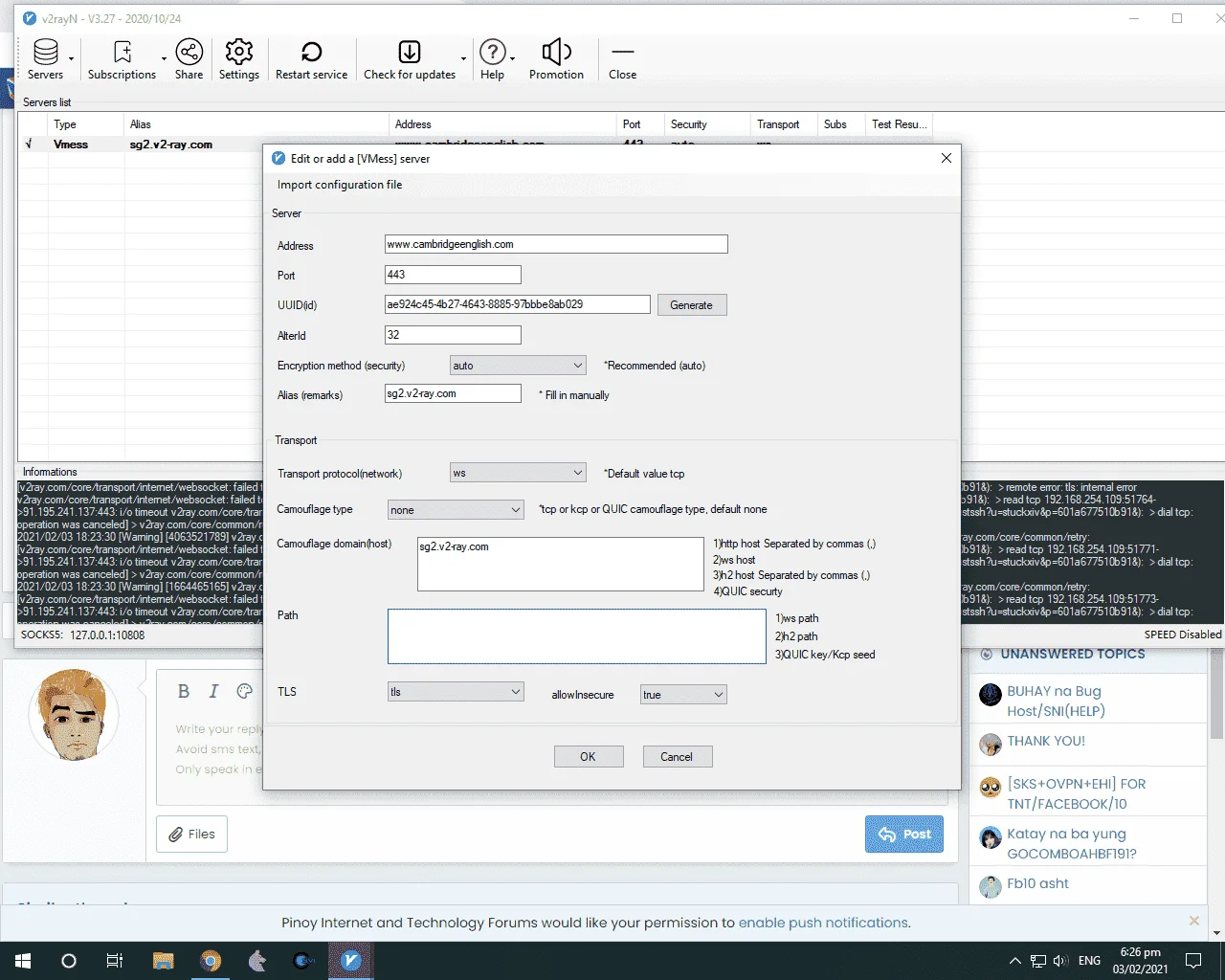
Task: Open the Katay na ba yung GOCOMBOAHBF191? topic
Action: (x=1072, y=843)
